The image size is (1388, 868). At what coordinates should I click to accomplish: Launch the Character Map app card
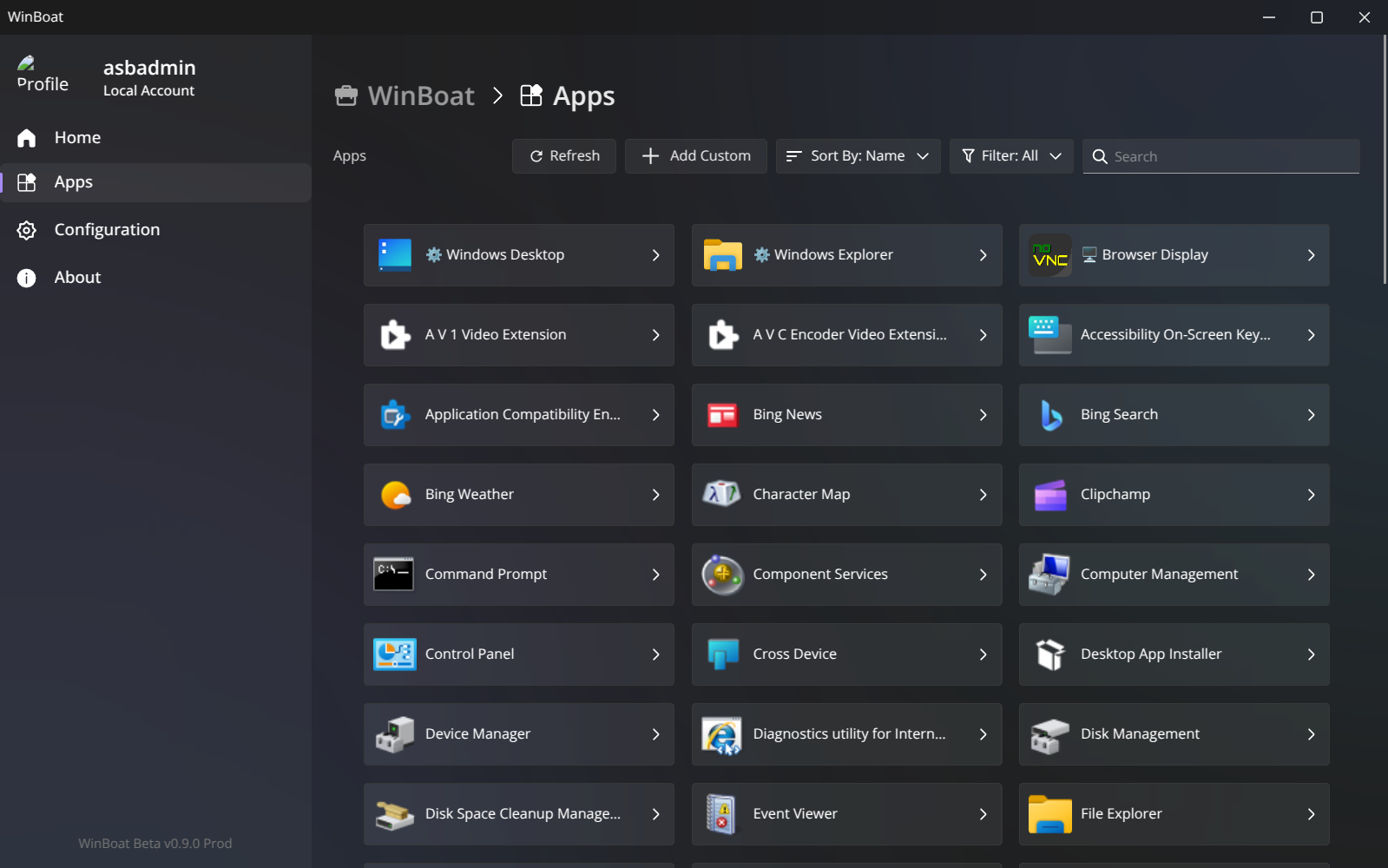[847, 495]
